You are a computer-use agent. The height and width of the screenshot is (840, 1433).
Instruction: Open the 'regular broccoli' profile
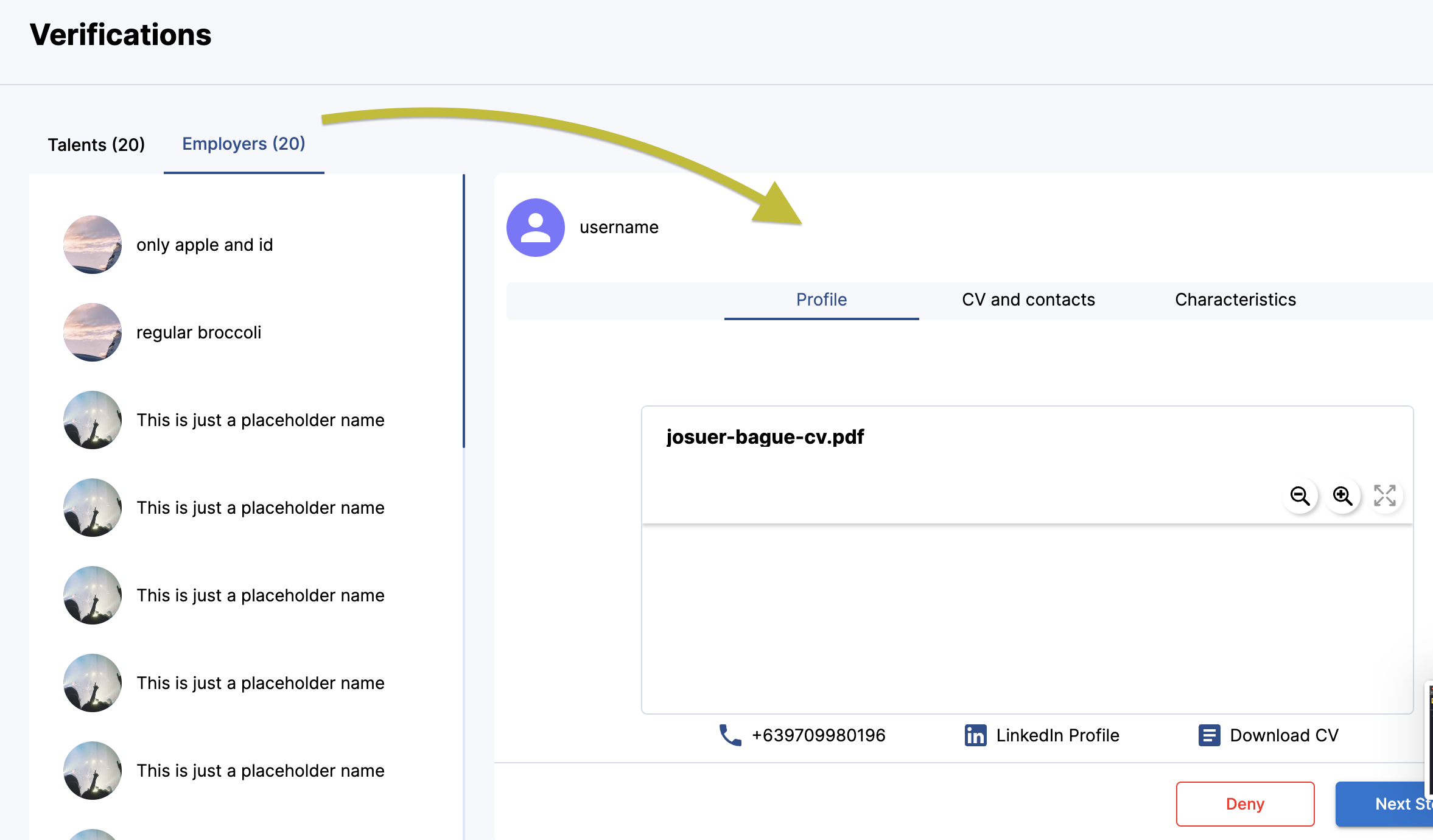click(x=200, y=332)
